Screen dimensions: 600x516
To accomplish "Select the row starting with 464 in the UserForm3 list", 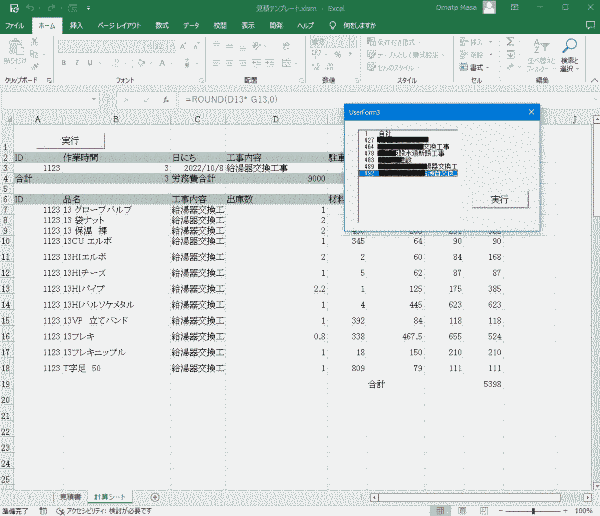I will (x=400, y=145).
